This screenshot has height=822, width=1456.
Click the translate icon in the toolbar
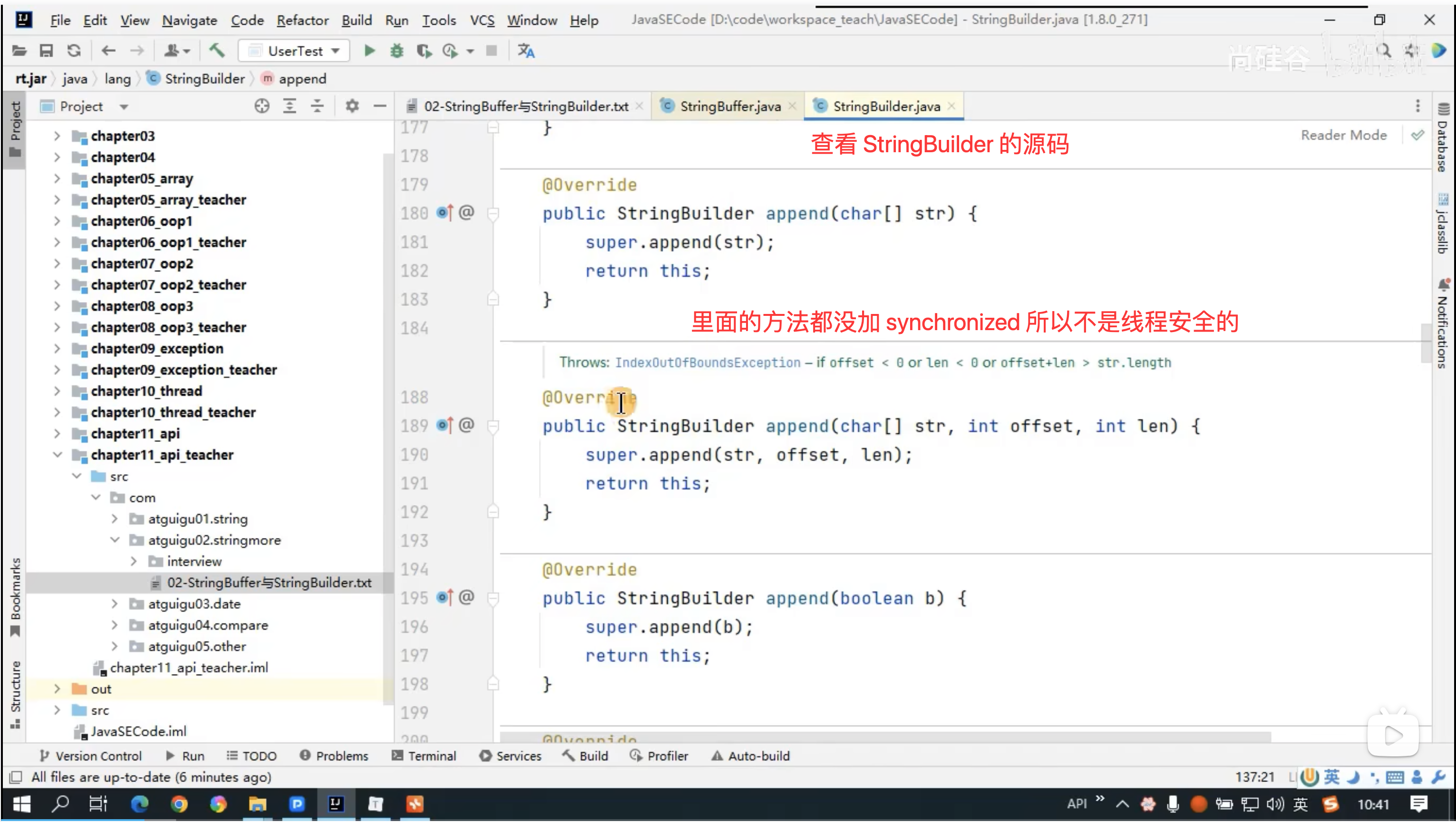525,51
